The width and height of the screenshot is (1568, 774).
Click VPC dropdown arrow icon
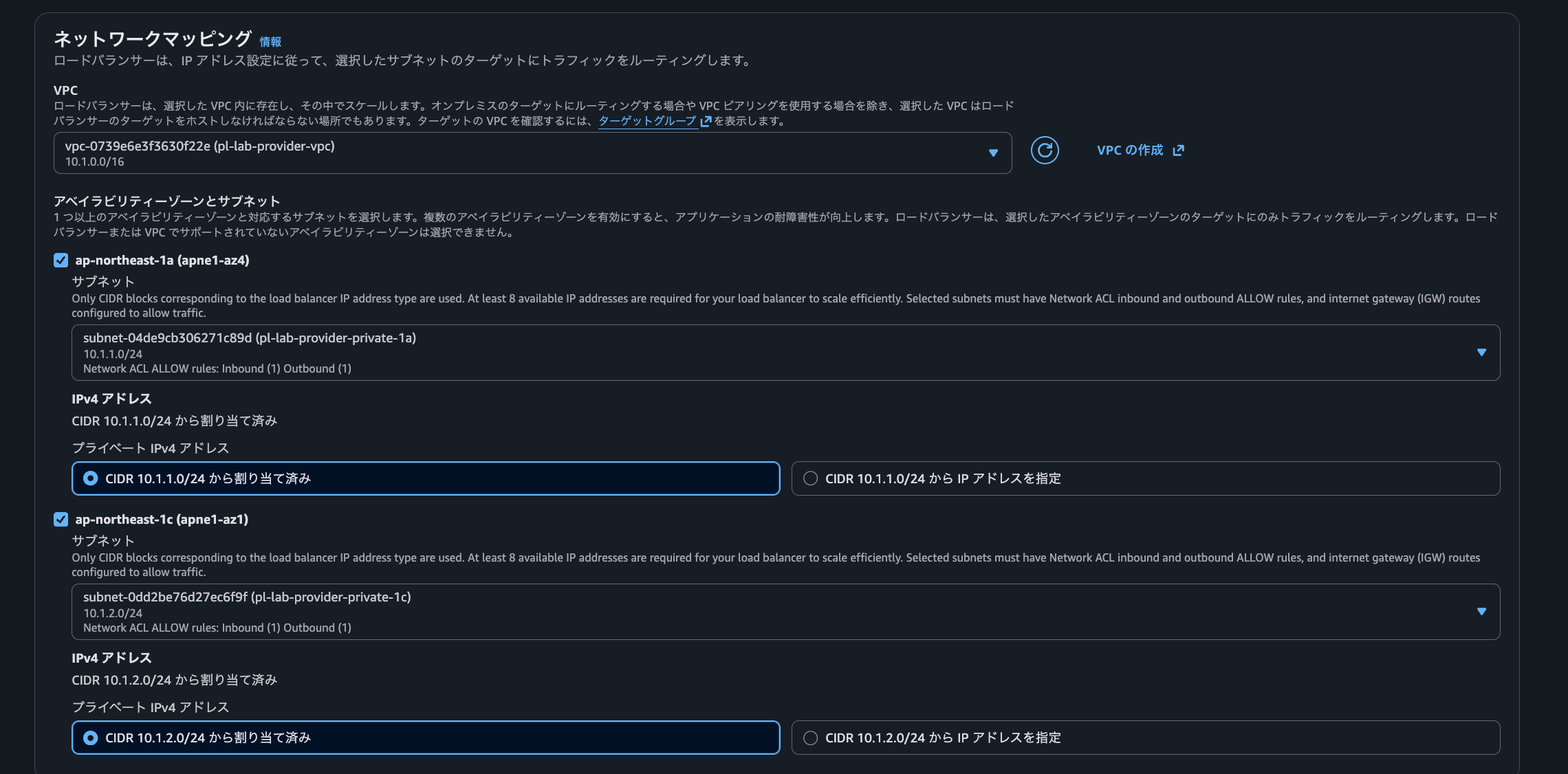point(993,153)
